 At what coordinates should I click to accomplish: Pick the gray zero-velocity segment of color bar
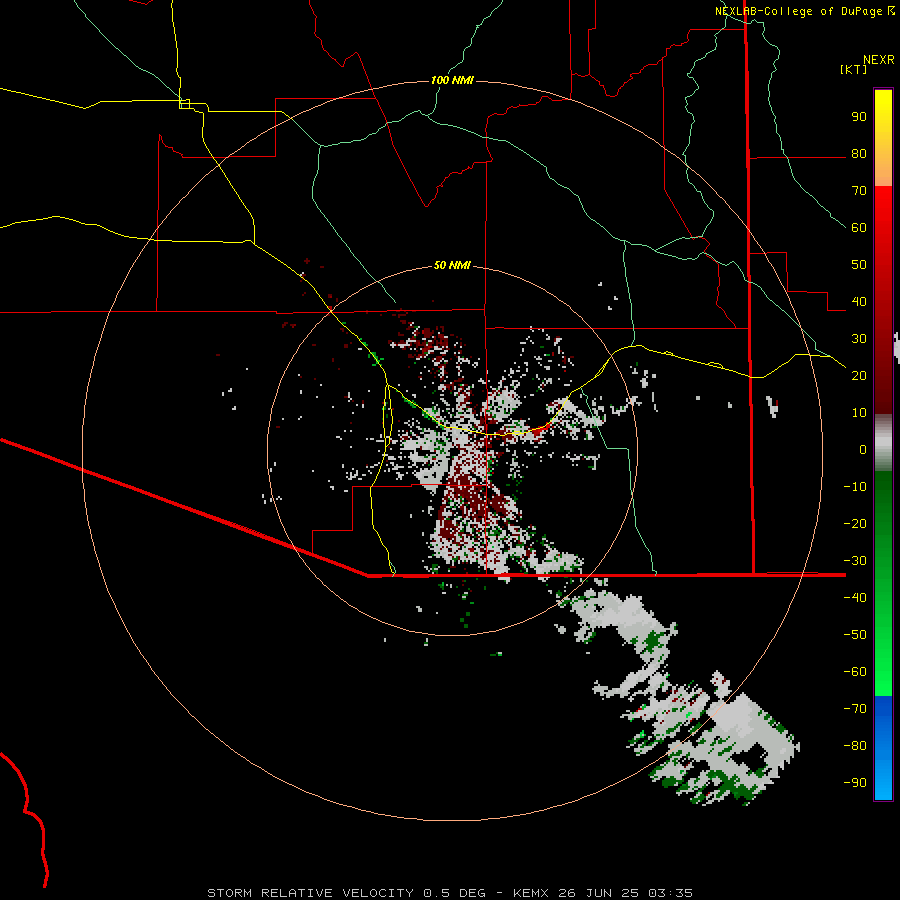[x=883, y=443]
